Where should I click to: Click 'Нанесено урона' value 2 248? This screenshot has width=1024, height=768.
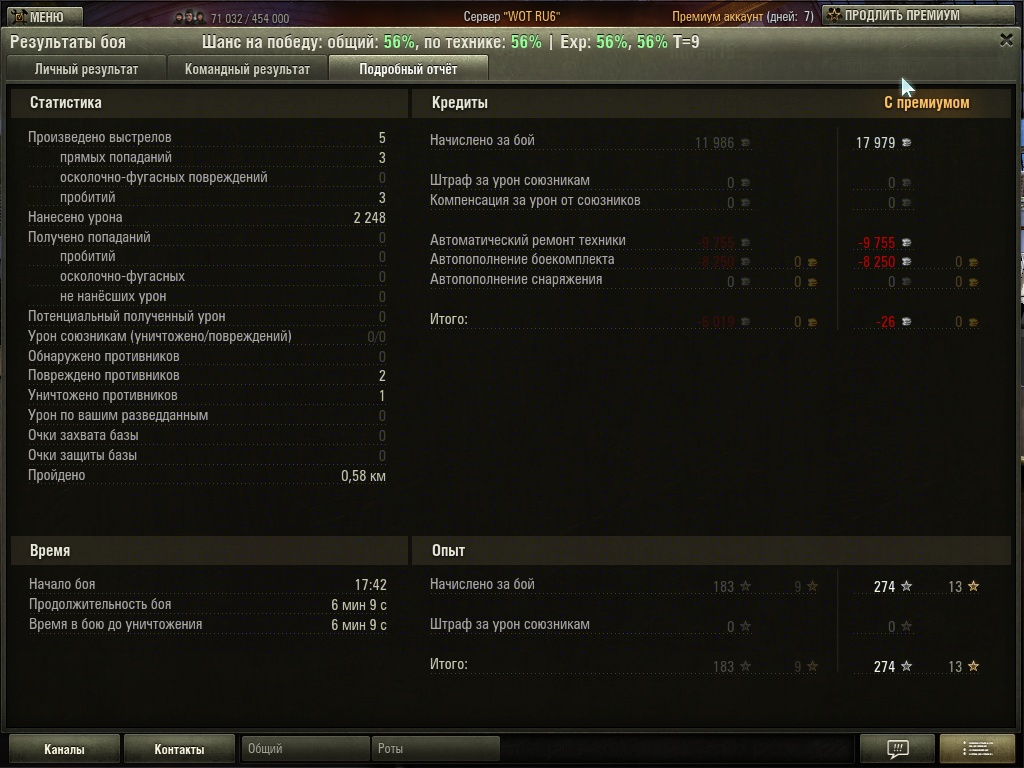tap(370, 217)
